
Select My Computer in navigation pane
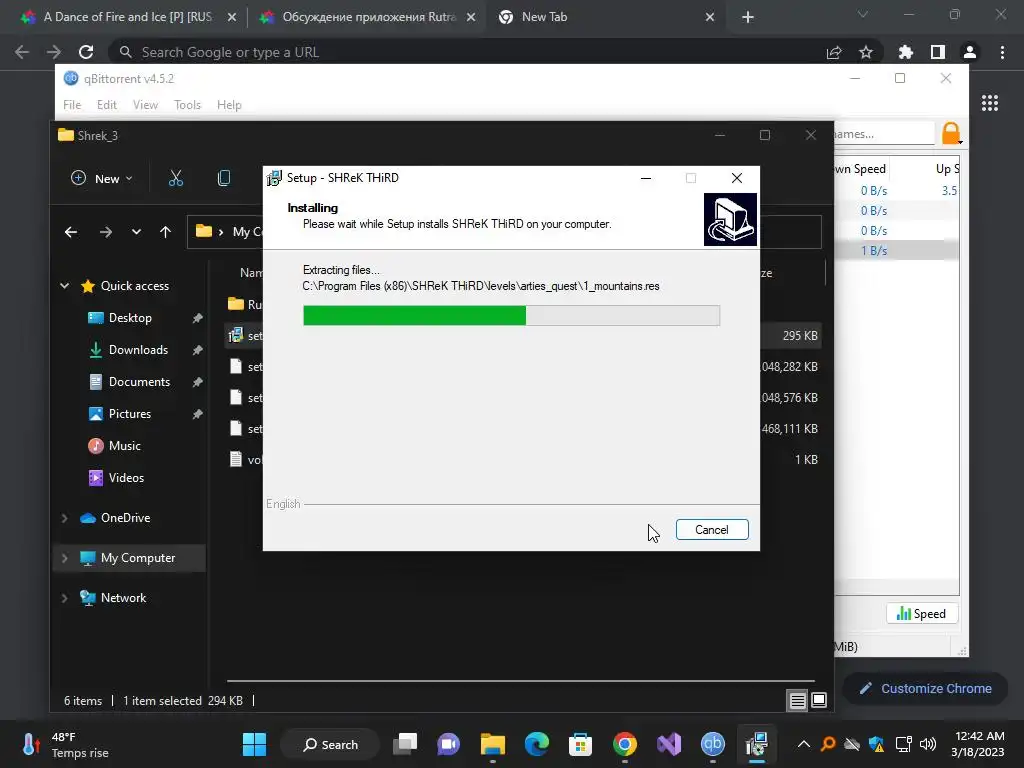[x=138, y=558]
